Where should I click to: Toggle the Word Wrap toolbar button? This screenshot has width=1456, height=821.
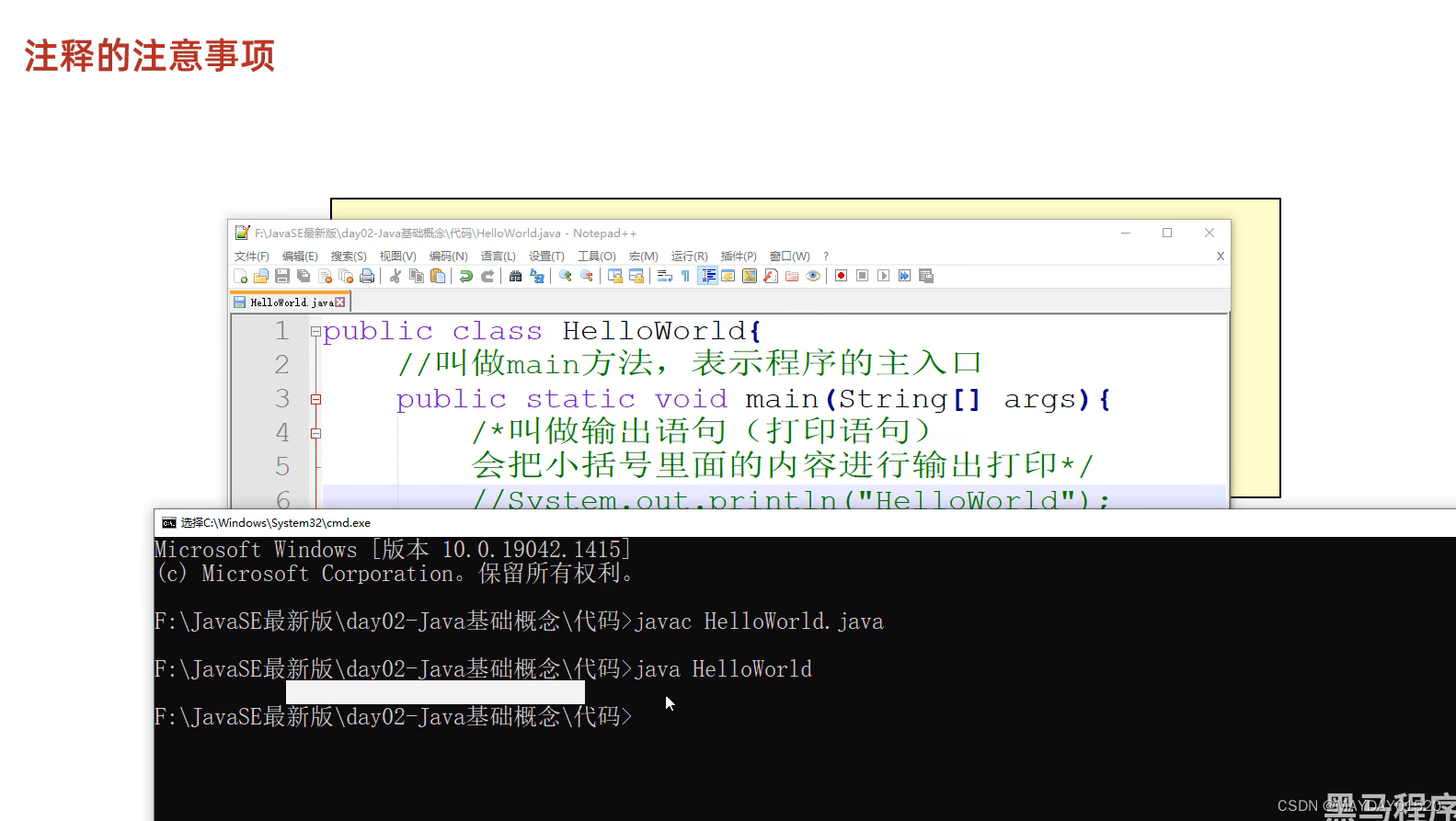[x=664, y=276]
